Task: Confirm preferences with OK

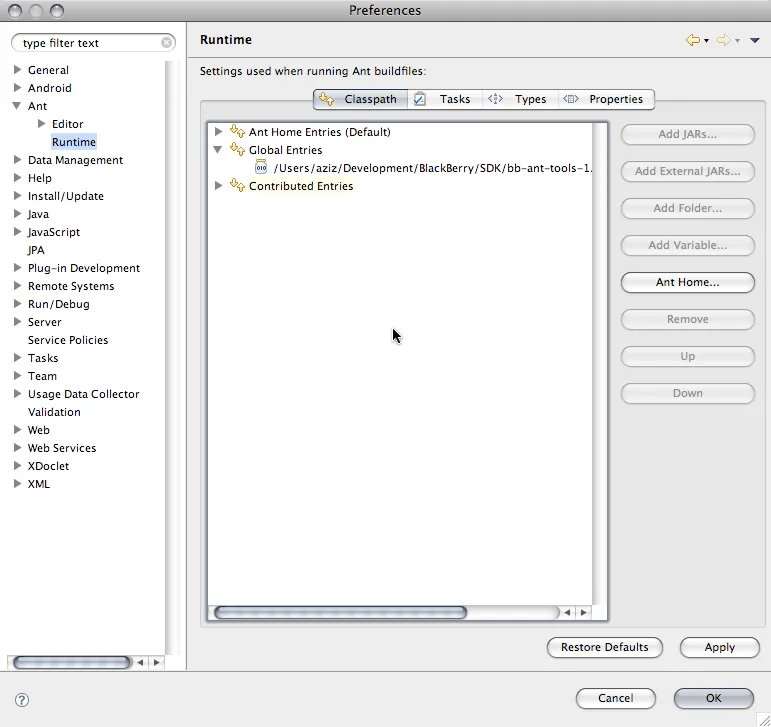Action: pos(713,698)
